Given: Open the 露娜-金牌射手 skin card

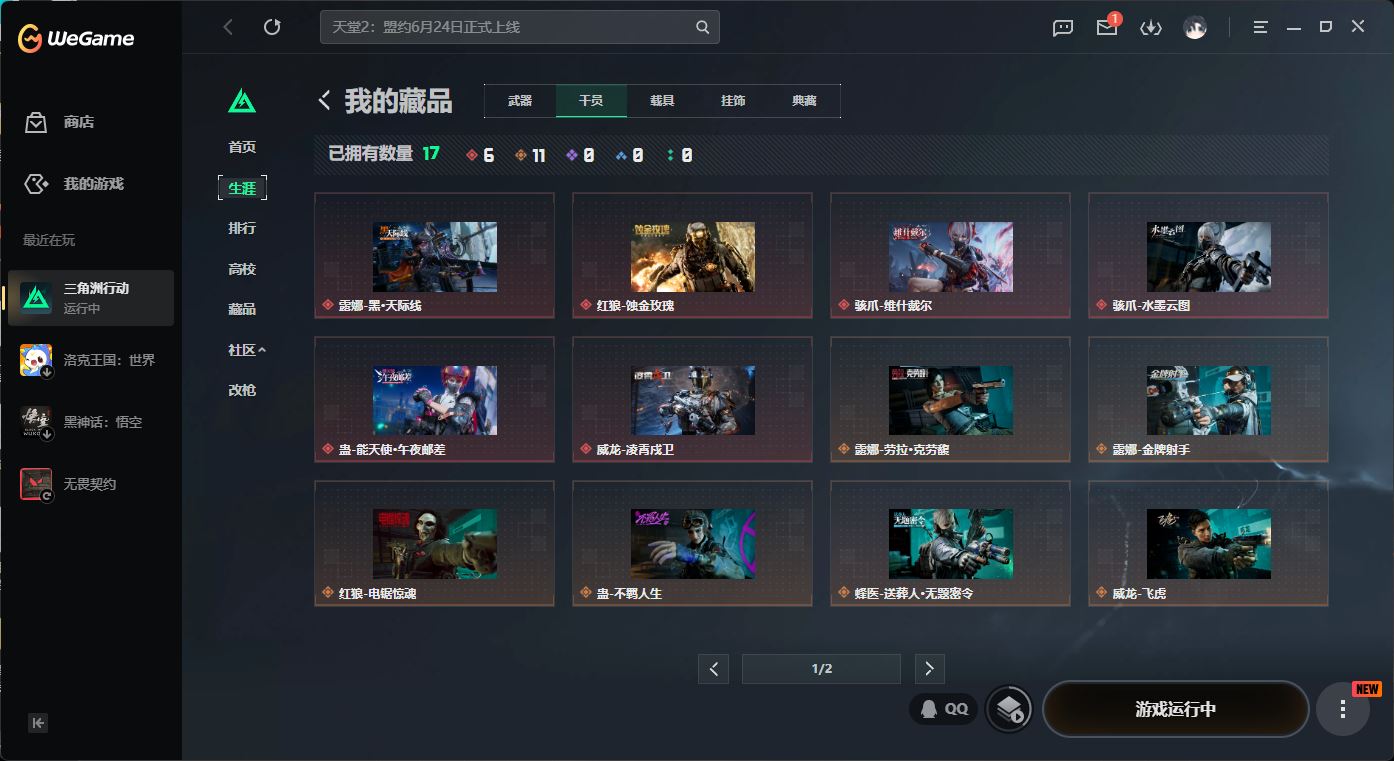Looking at the screenshot, I should [1208, 399].
